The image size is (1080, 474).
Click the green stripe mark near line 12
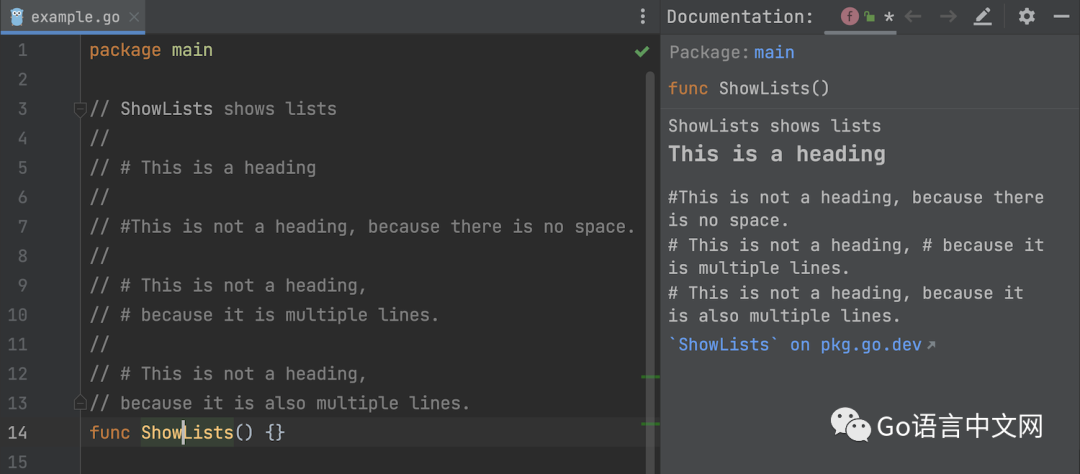(650, 377)
